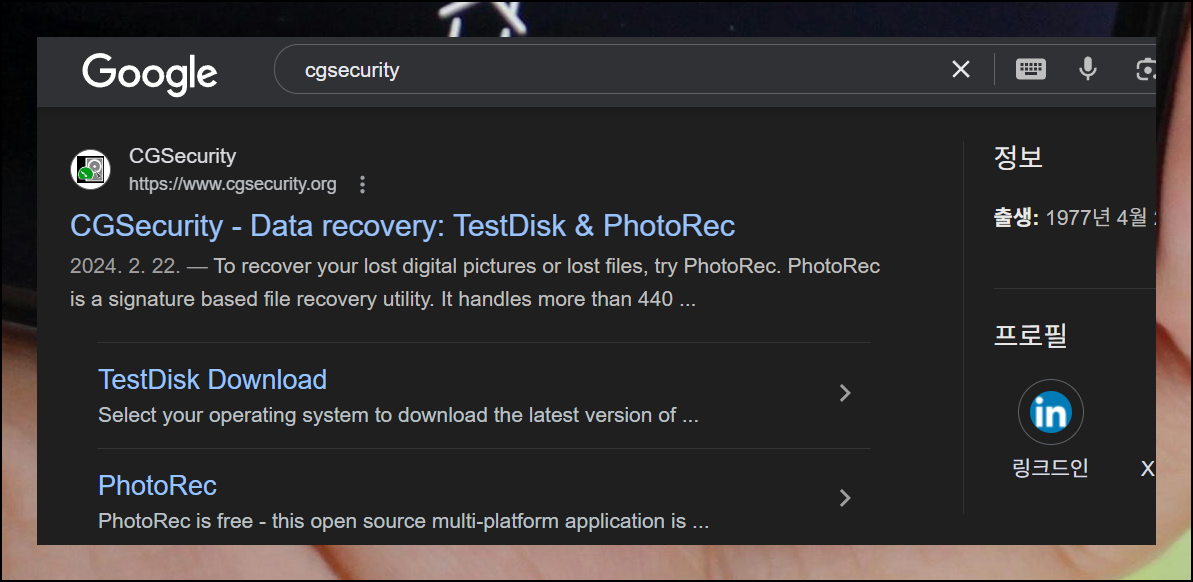Click the 프로필 heading in side panel
This screenshot has width=1193, height=582.
1030,335
